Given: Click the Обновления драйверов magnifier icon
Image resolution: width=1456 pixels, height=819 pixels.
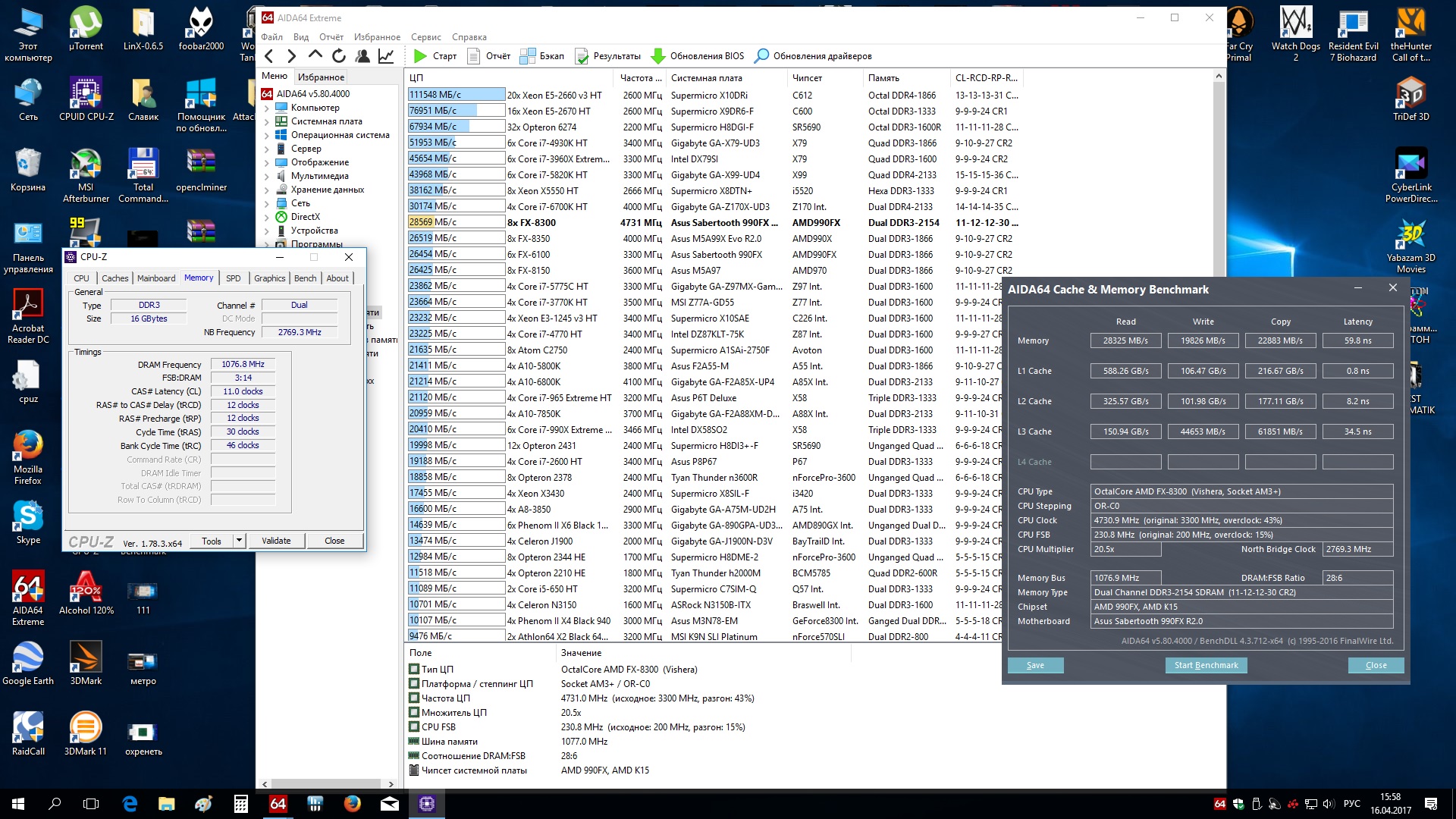Looking at the screenshot, I should [x=761, y=56].
